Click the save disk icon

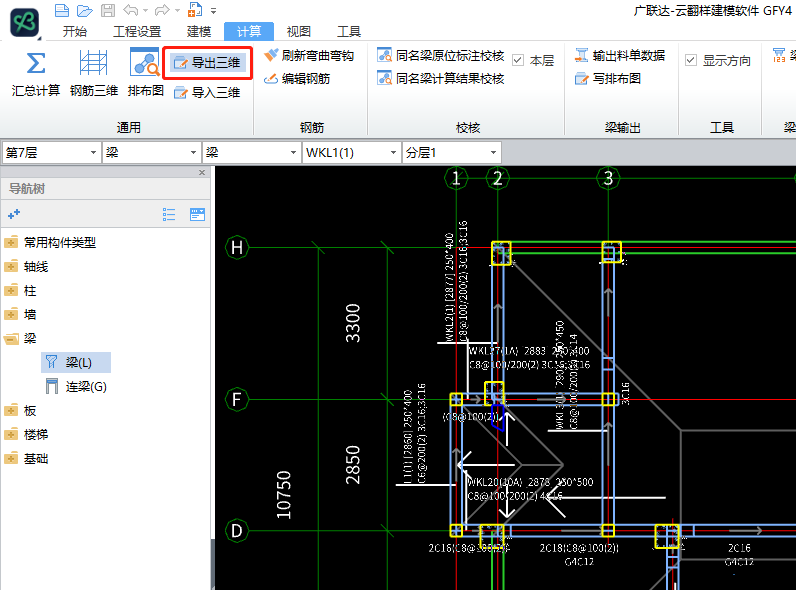[108, 10]
